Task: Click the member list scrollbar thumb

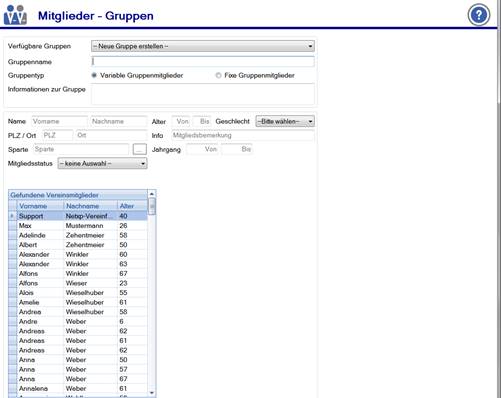Action: coord(152,206)
